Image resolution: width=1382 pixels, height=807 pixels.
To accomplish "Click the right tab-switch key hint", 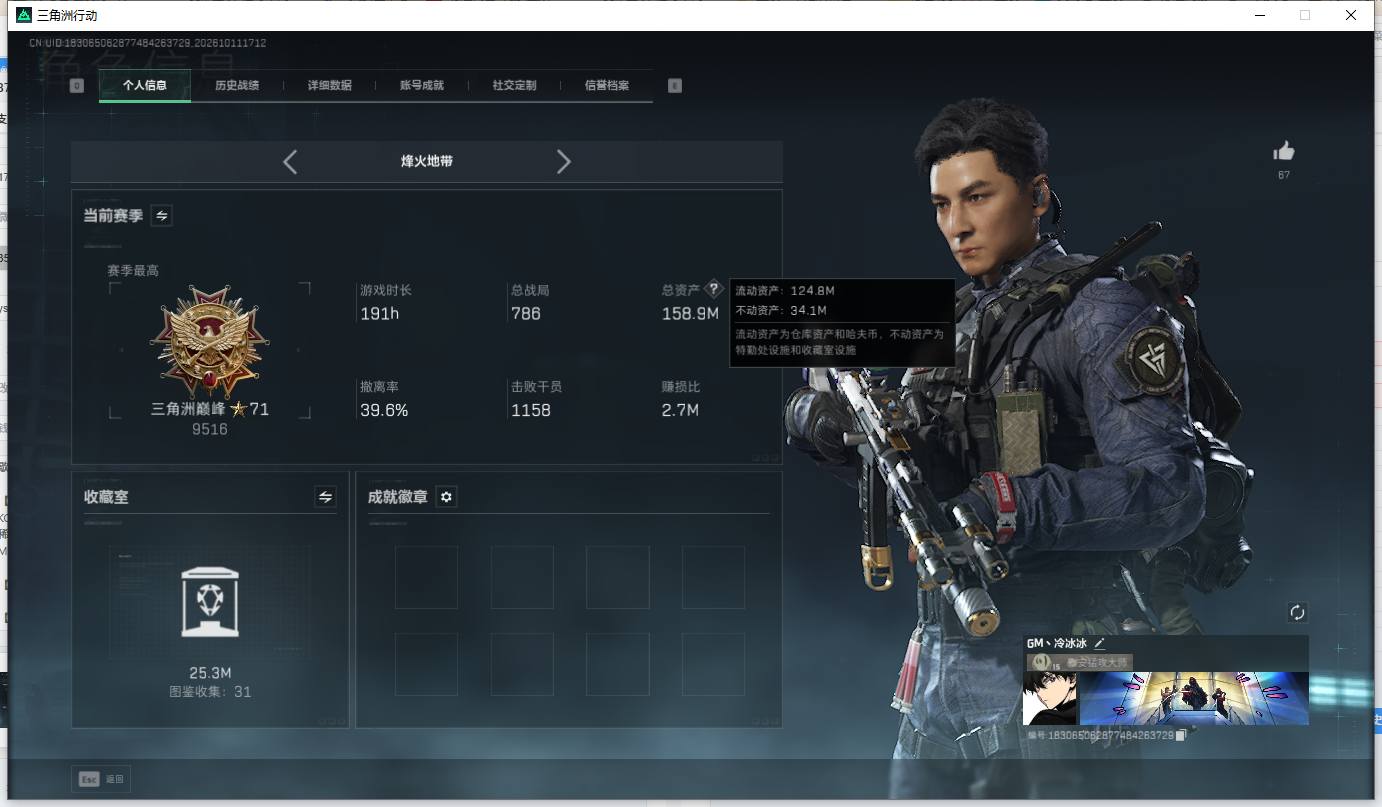I will (x=675, y=86).
